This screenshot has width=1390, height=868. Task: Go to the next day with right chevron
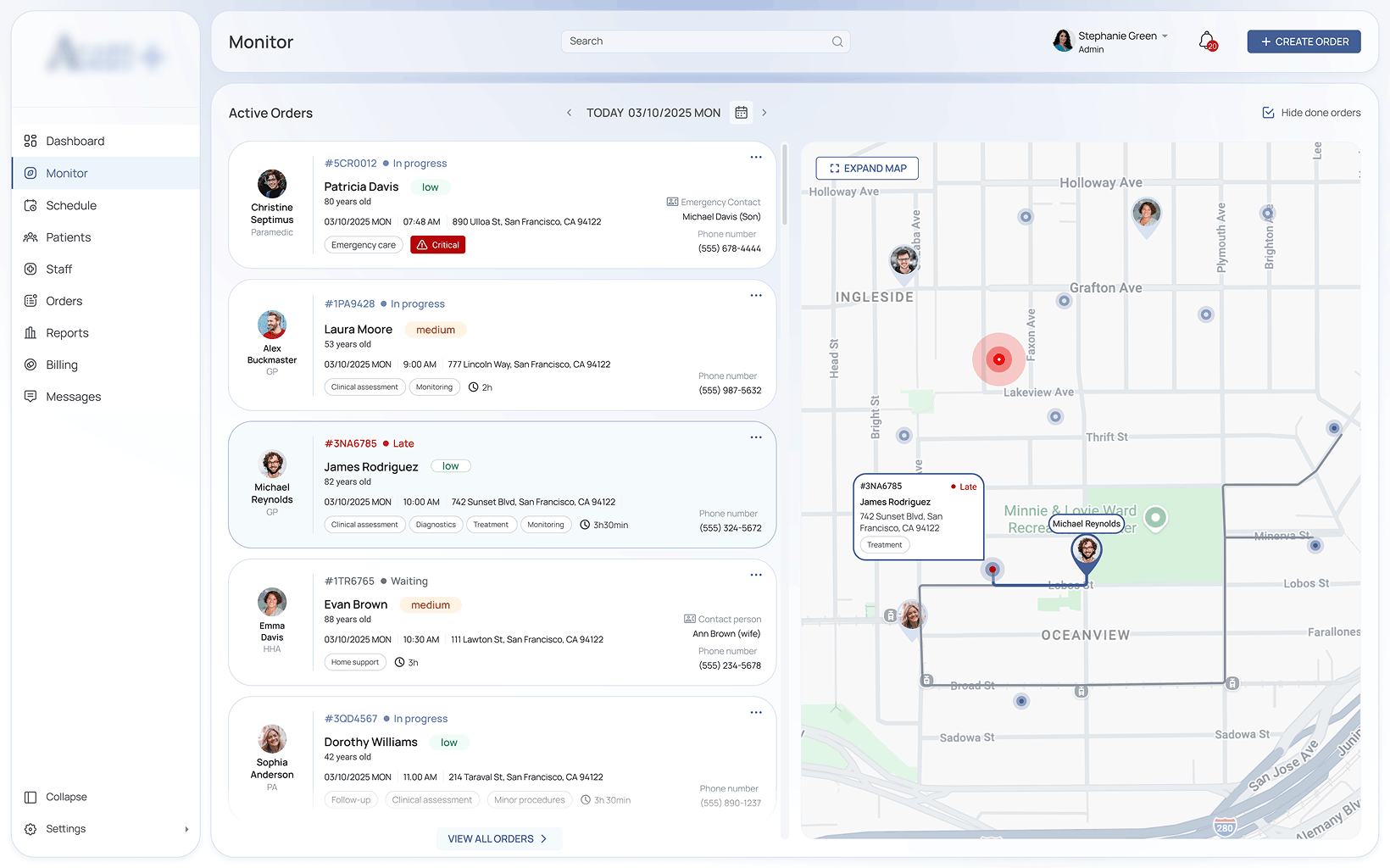click(x=764, y=112)
